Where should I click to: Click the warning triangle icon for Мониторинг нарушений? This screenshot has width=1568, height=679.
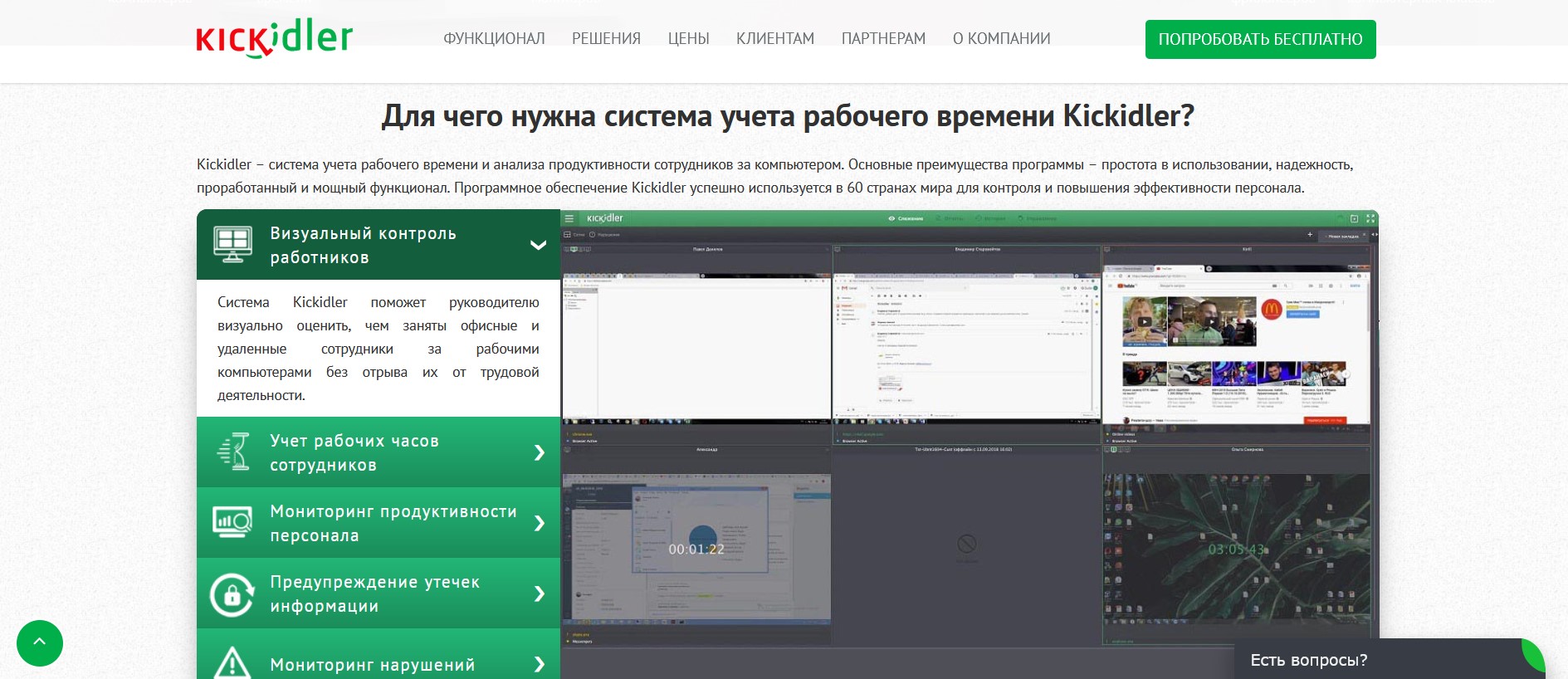coord(232,663)
